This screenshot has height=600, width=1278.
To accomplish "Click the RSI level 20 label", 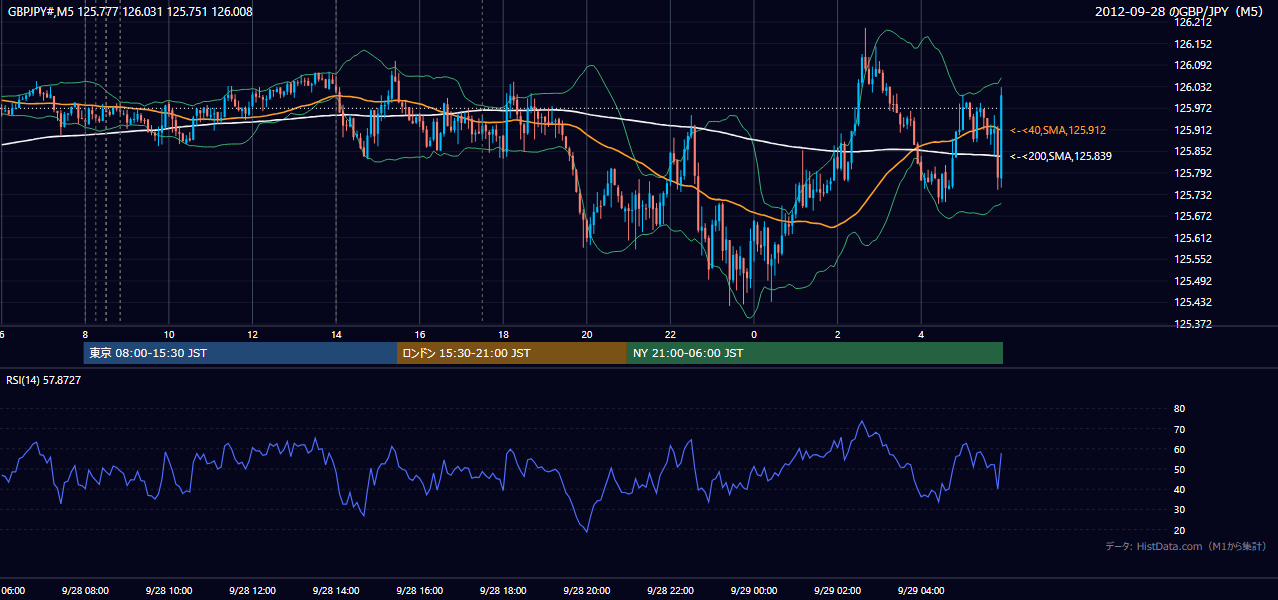I will pos(1179,530).
